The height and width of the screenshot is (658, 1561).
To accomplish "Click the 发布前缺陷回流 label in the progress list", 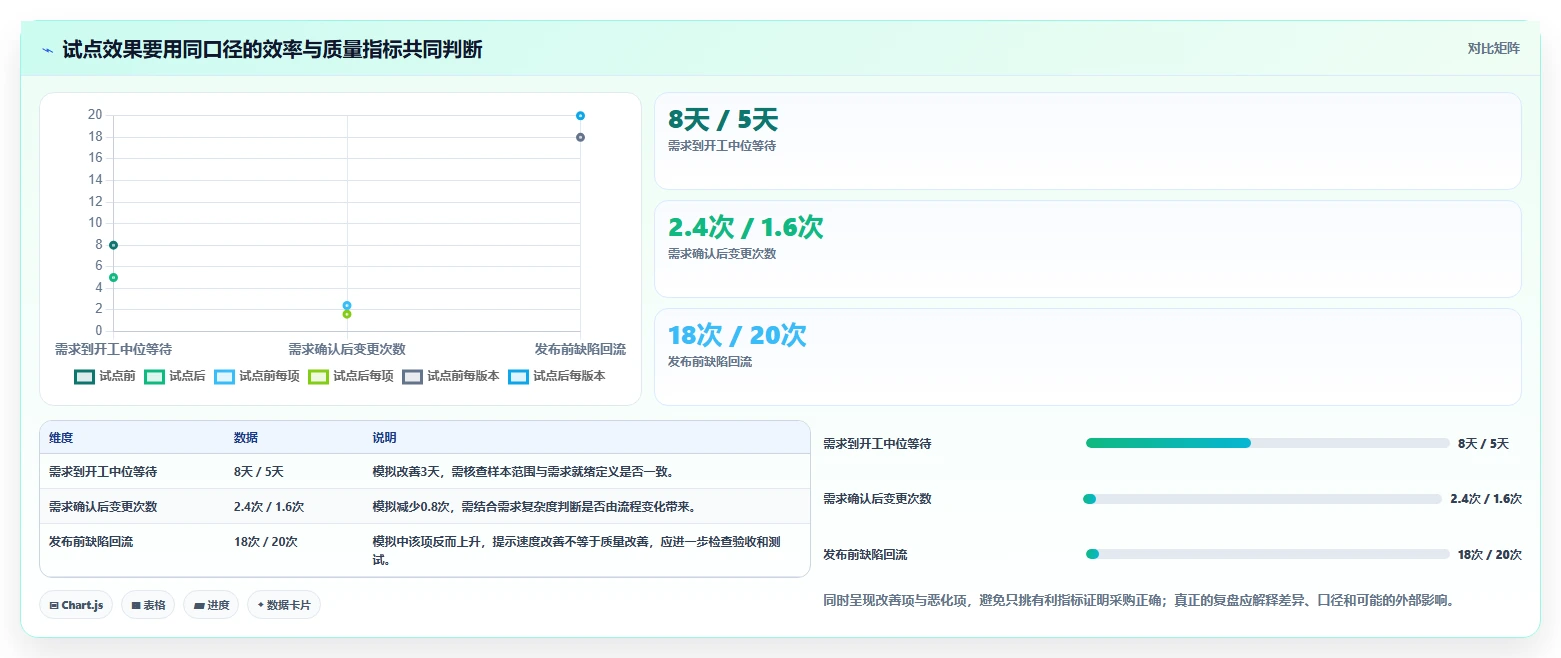I will click(865, 555).
